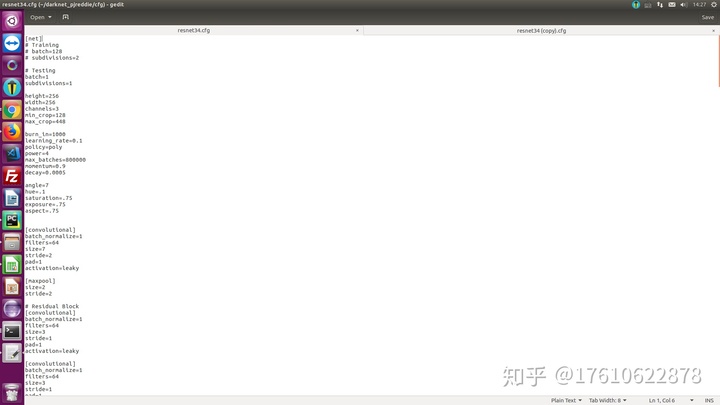Image resolution: width=720 pixels, height=405 pixels.
Task: Open the Open file dropdown
Action: coord(41,17)
